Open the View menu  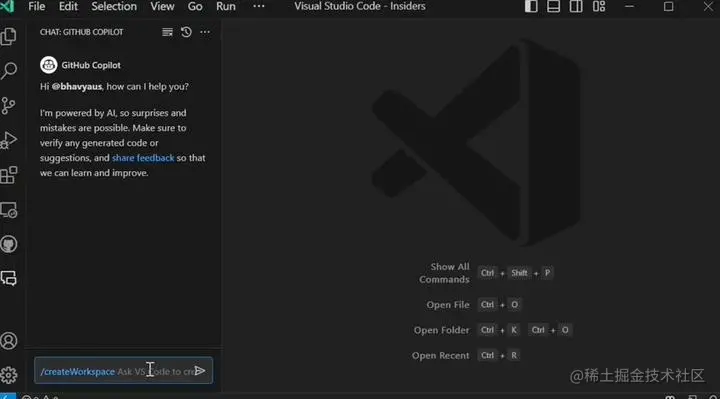(162, 6)
